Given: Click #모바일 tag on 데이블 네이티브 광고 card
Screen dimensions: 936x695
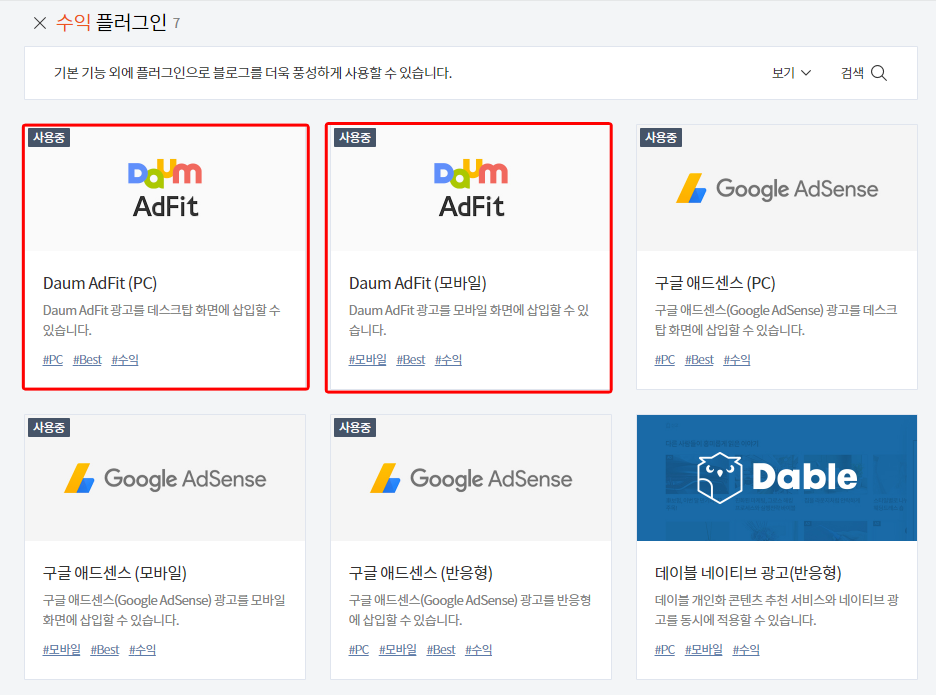Looking at the screenshot, I should coord(704,650).
